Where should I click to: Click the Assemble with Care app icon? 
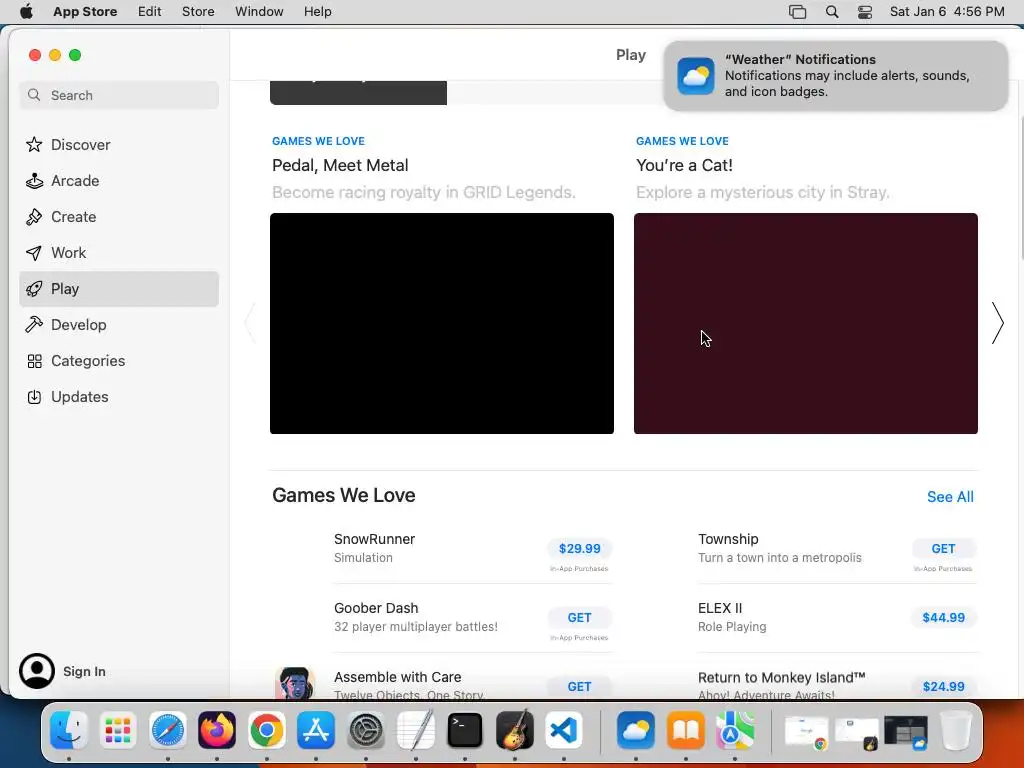coord(295,682)
